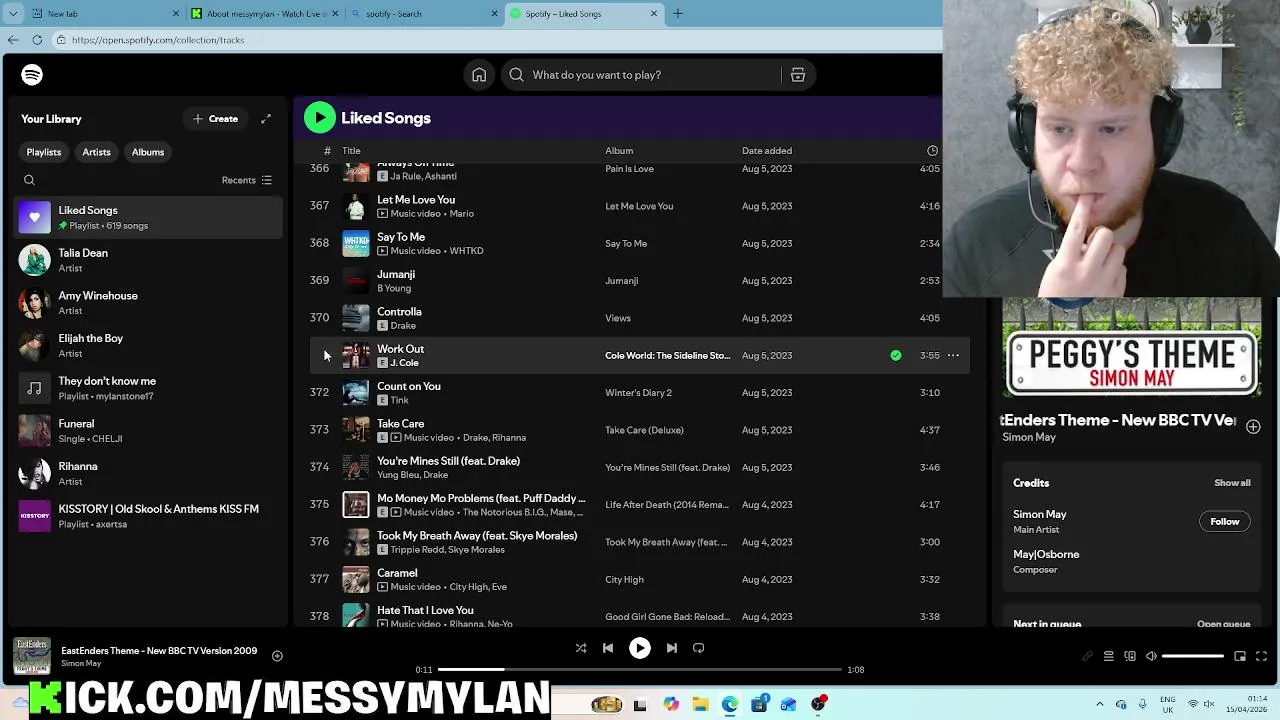The height and width of the screenshot is (720, 1280).
Task: Remove Work Out from Liked Songs checkmark
Action: (x=896, y=355)
